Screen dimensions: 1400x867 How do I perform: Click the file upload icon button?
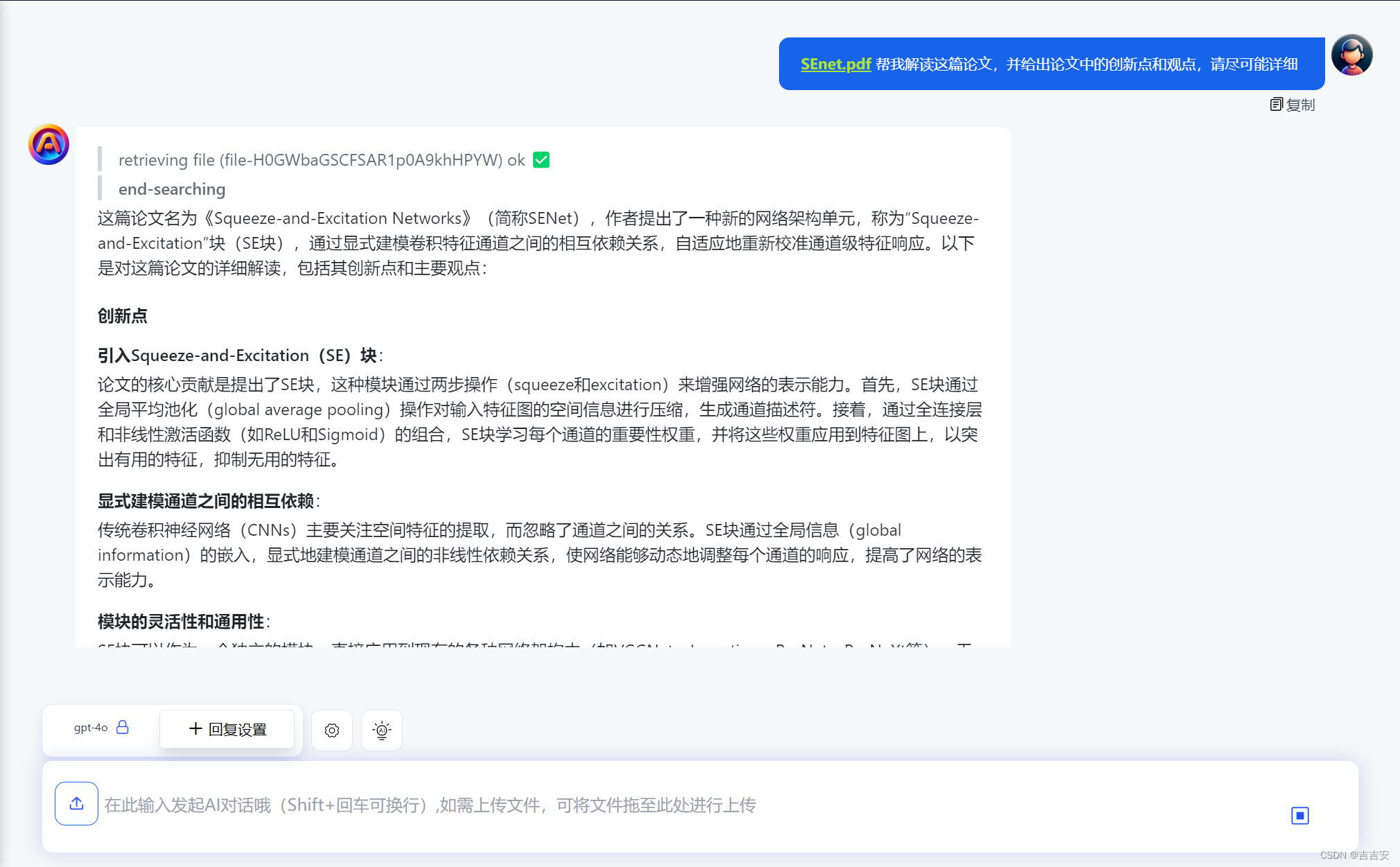tap(76, 804)
